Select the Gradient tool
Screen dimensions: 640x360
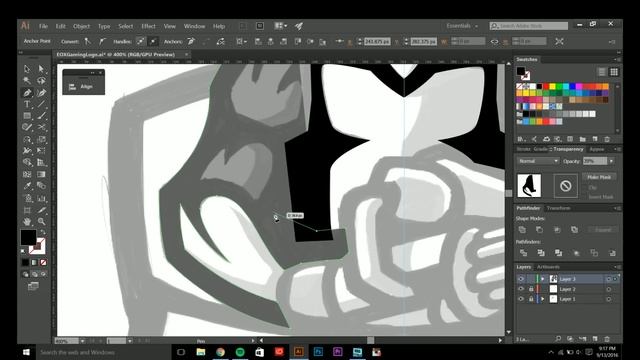pos(41,174)
